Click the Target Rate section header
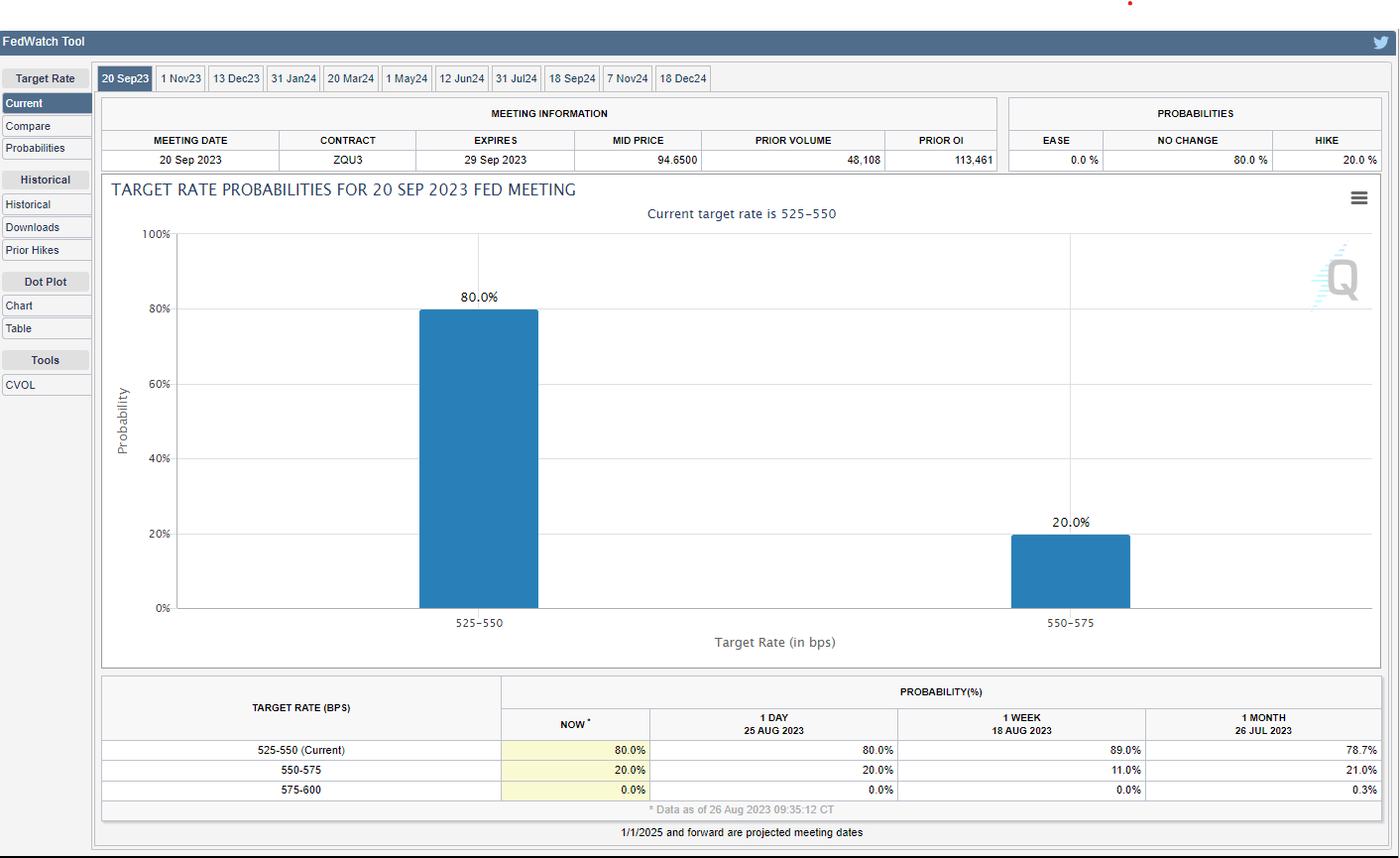The height and width of the screenshot is (858, 1400). 46,78
